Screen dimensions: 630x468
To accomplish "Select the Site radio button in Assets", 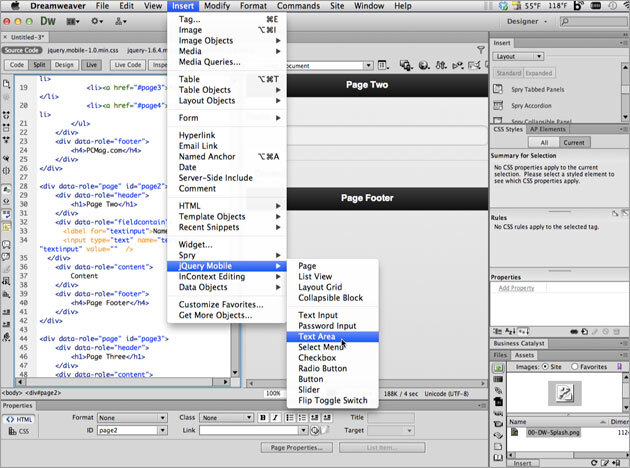I will coord(545,367).
